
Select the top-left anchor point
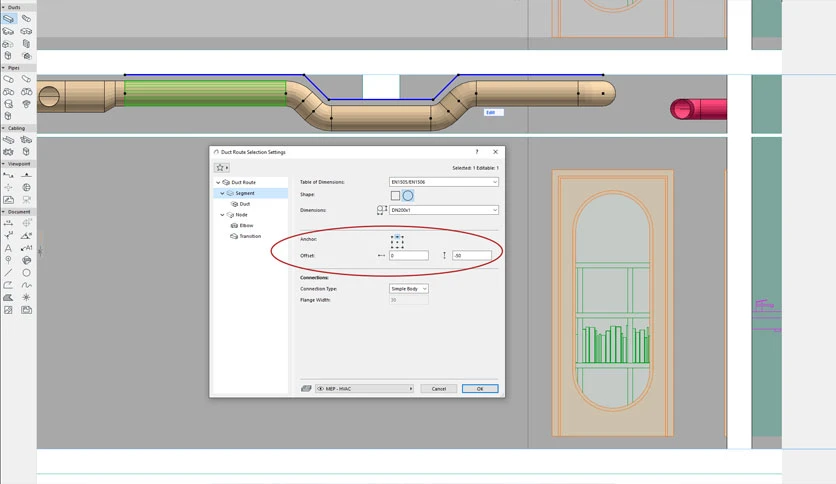pos(392,236)
